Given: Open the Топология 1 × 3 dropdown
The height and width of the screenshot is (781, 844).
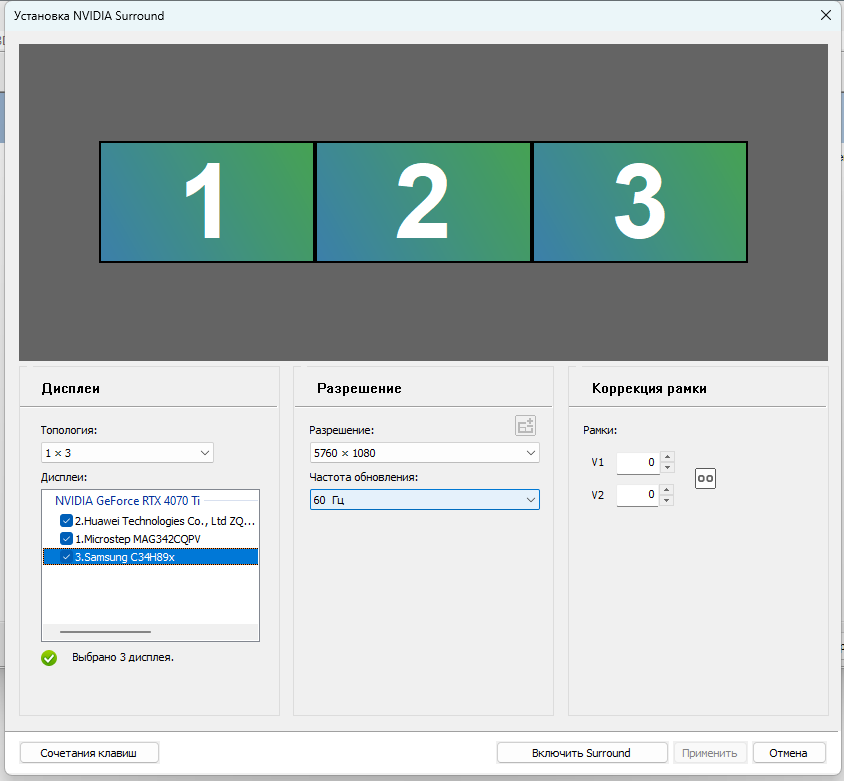Looking at the screenshot, I should click(127, 453).
